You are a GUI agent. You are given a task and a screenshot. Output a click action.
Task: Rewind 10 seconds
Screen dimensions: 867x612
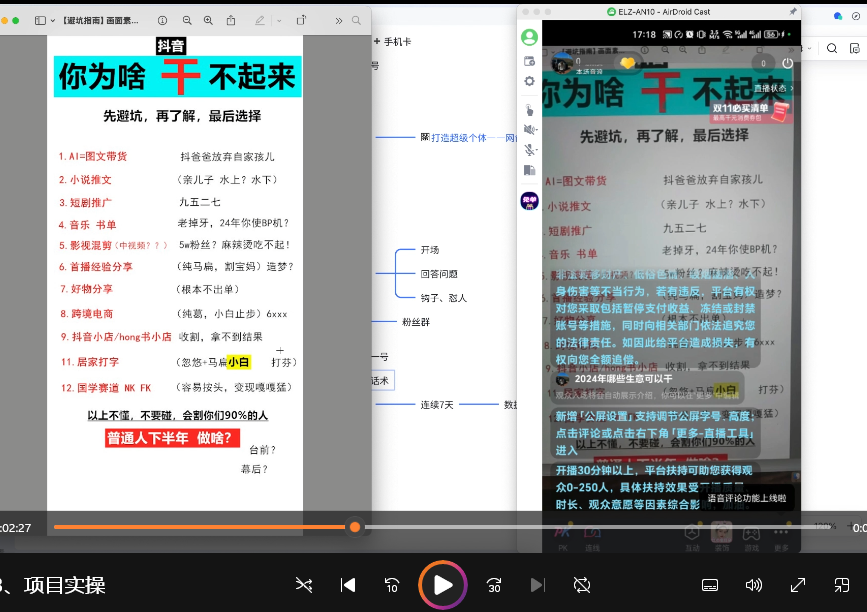pos(391,585)
